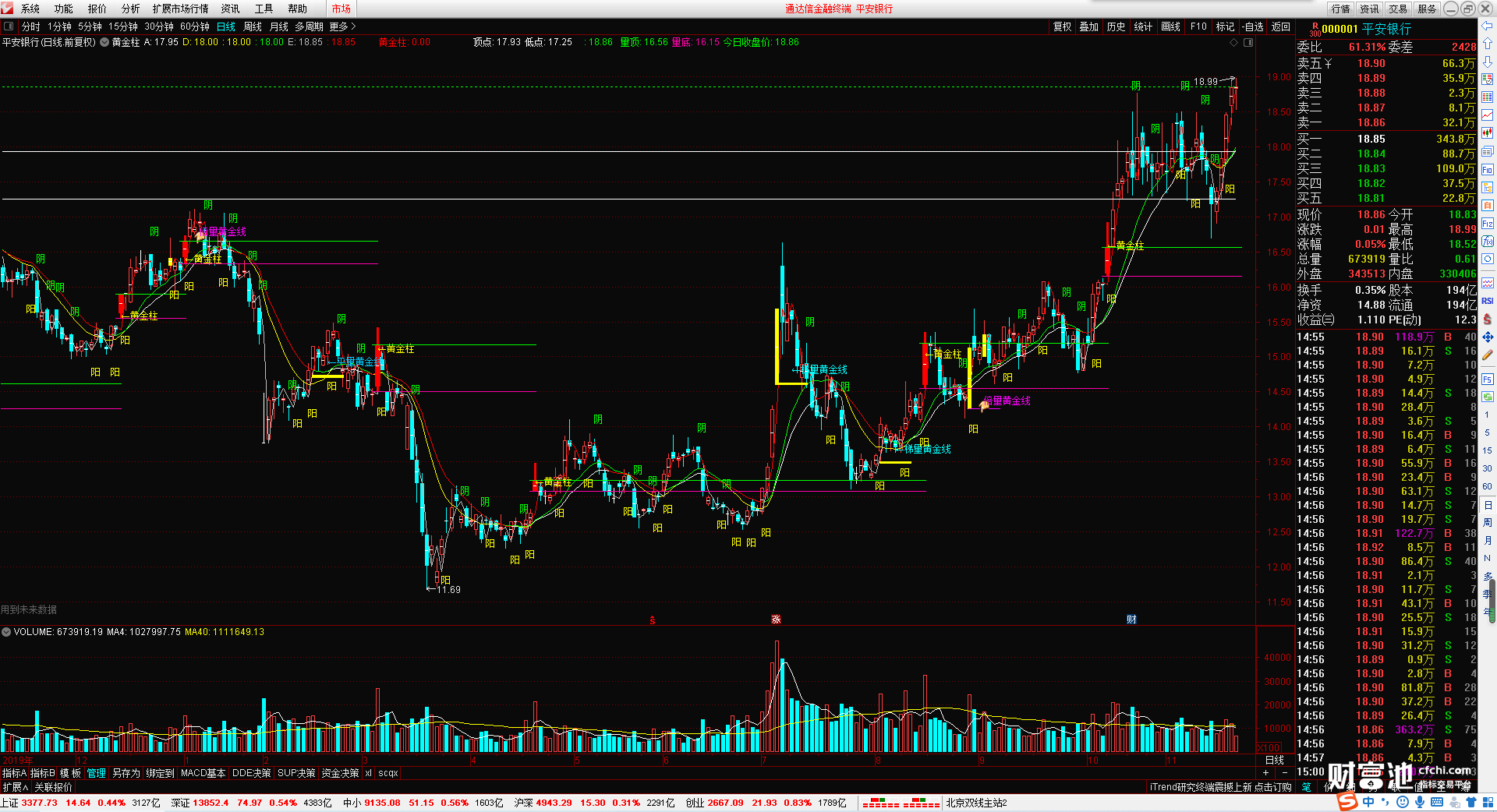Expand the 扩展∧ panel at bottom-left
1497x812 pixels.
point(15,787)
